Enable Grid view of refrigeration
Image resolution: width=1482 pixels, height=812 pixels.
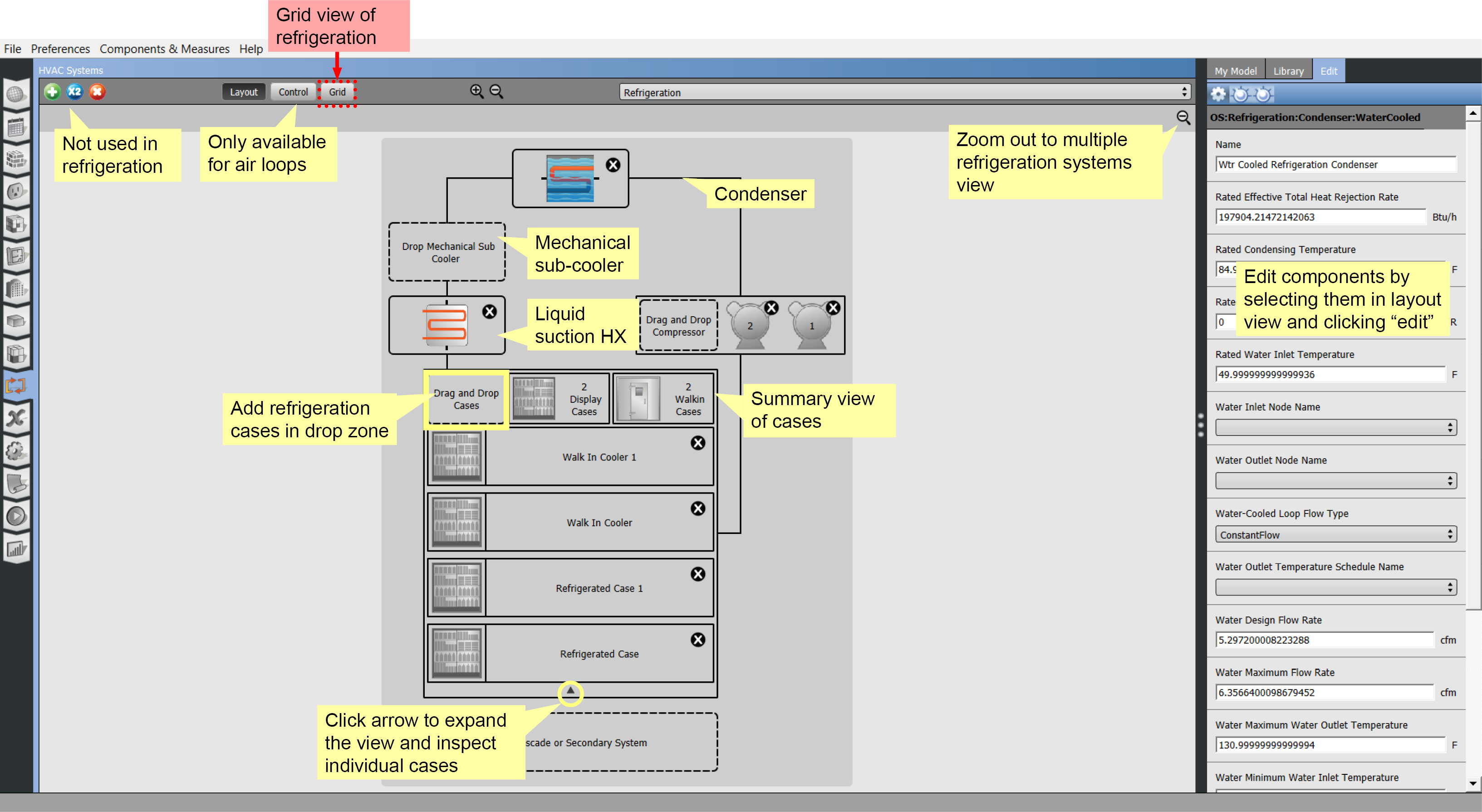click(337, 92)
